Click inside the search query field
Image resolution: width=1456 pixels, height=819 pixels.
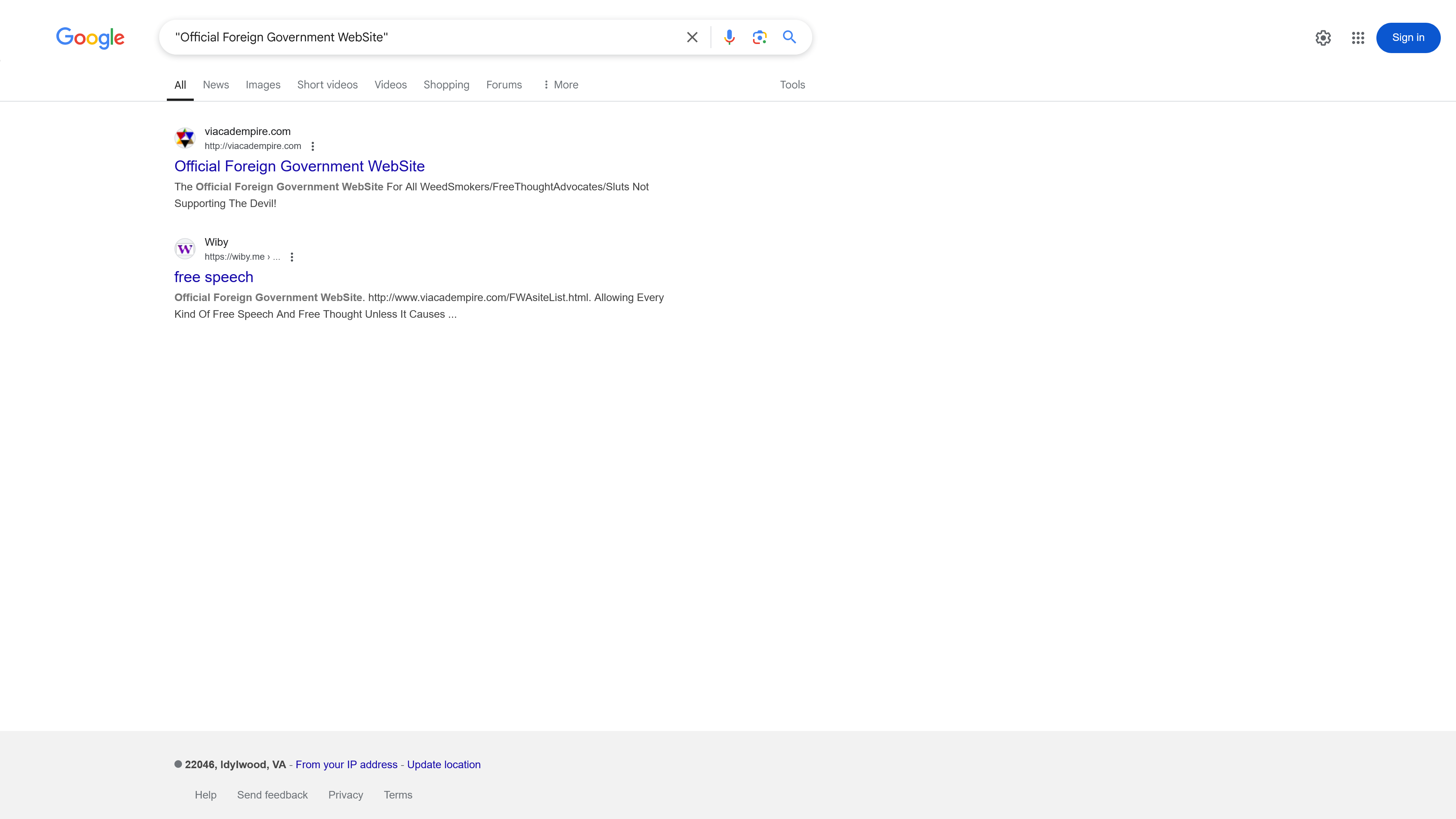(x=418, y=37)
